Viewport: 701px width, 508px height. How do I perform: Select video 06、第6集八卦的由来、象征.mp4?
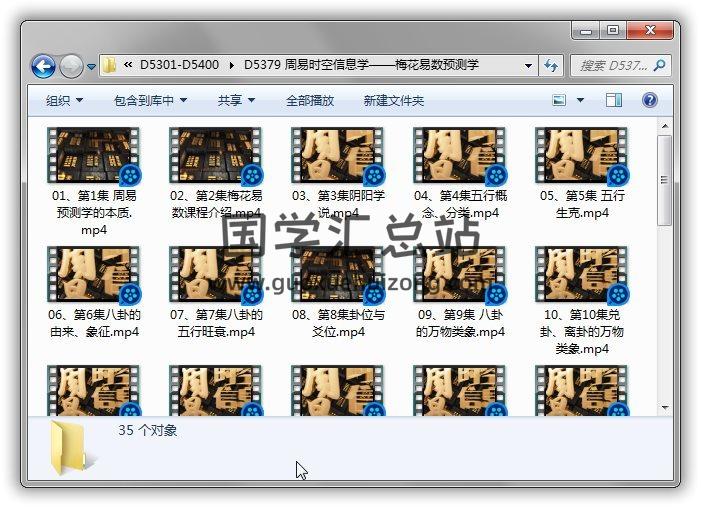click(x=93, y=292)
